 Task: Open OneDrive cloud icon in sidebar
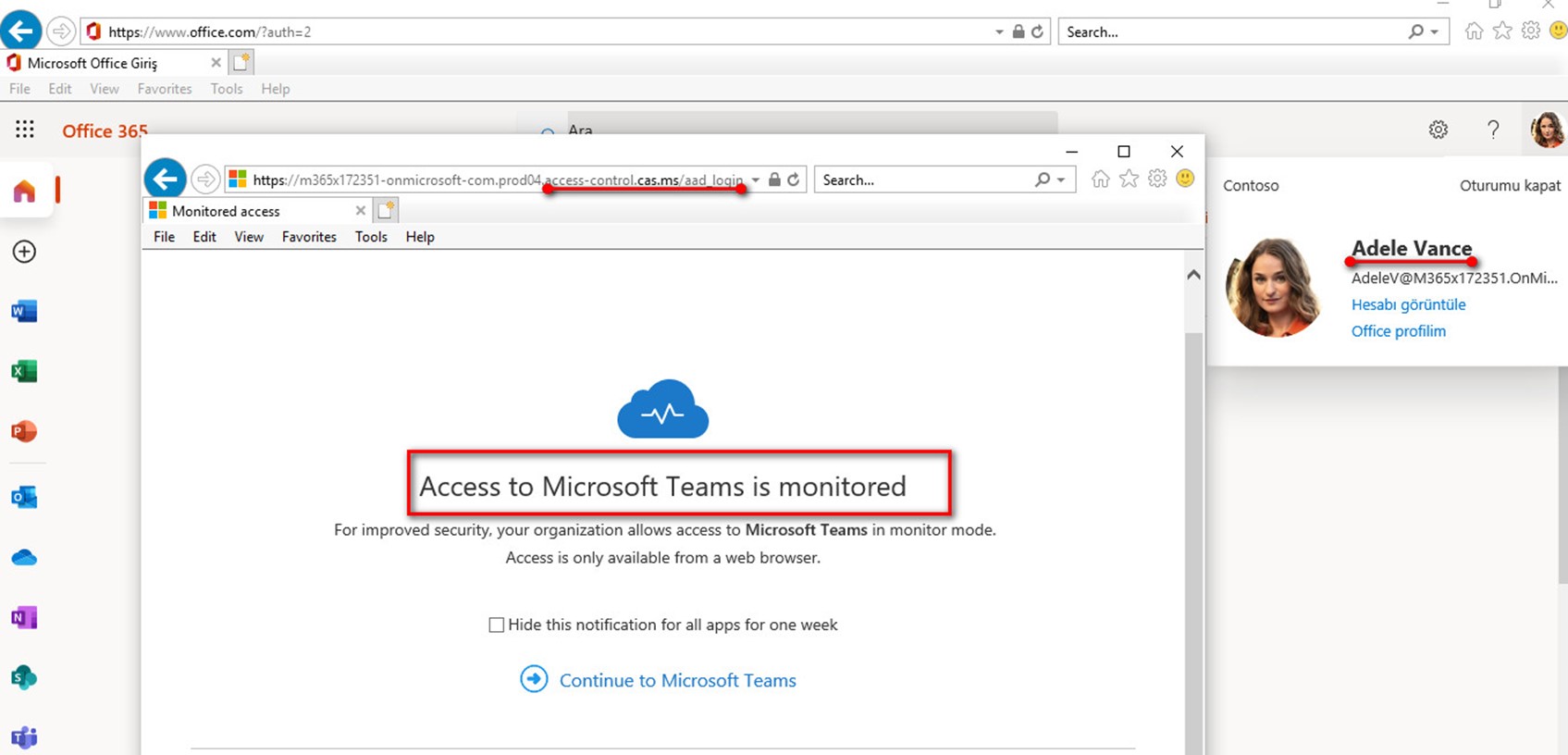(x=24, y=558)
